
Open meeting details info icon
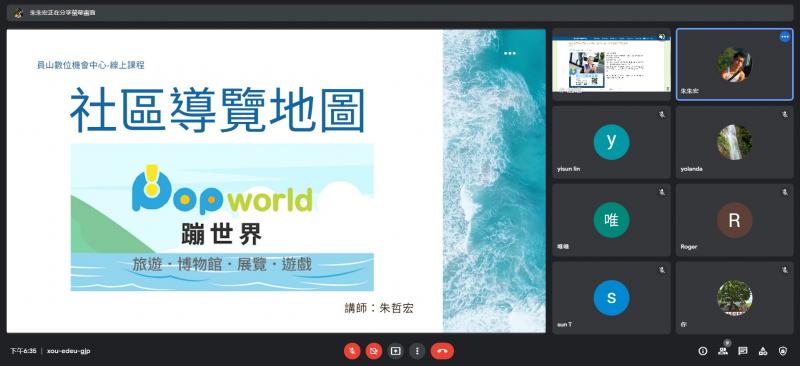(703, 351)
